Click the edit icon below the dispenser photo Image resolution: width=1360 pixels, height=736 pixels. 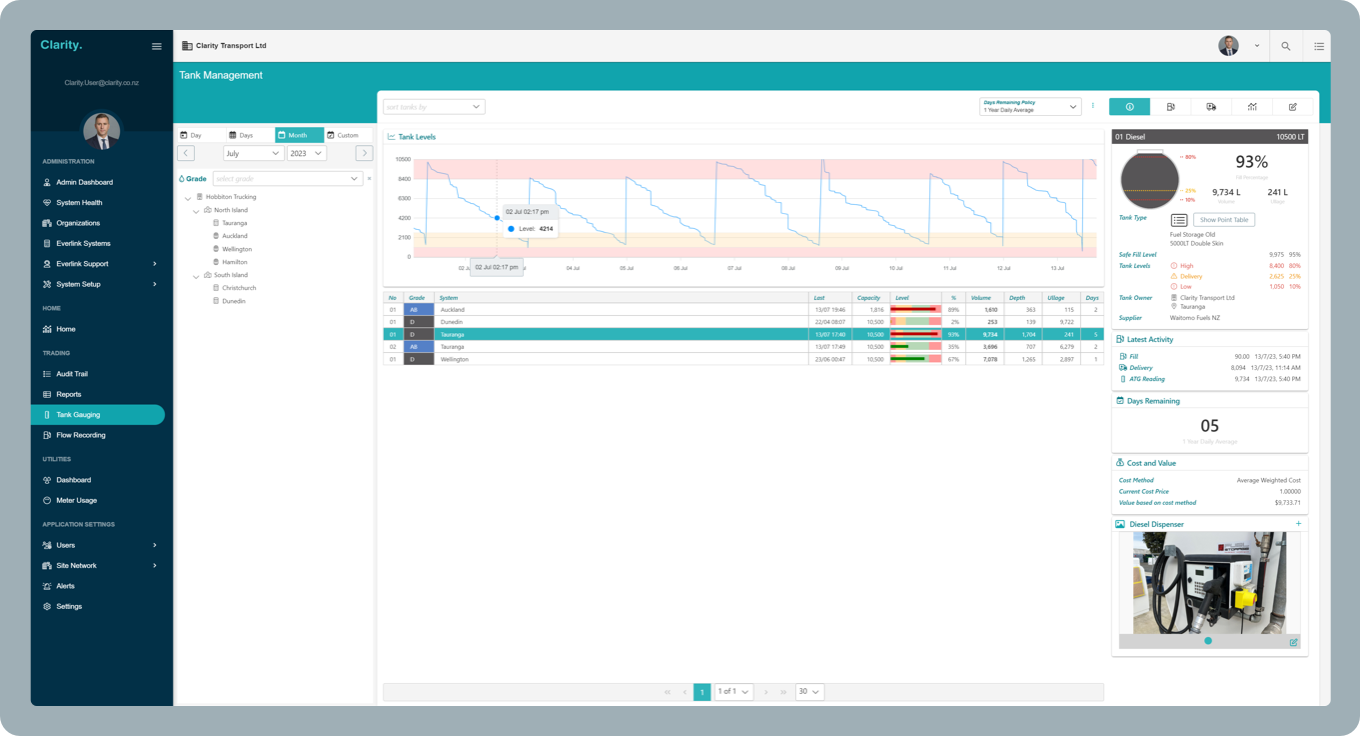click(x=1293, y=642)
